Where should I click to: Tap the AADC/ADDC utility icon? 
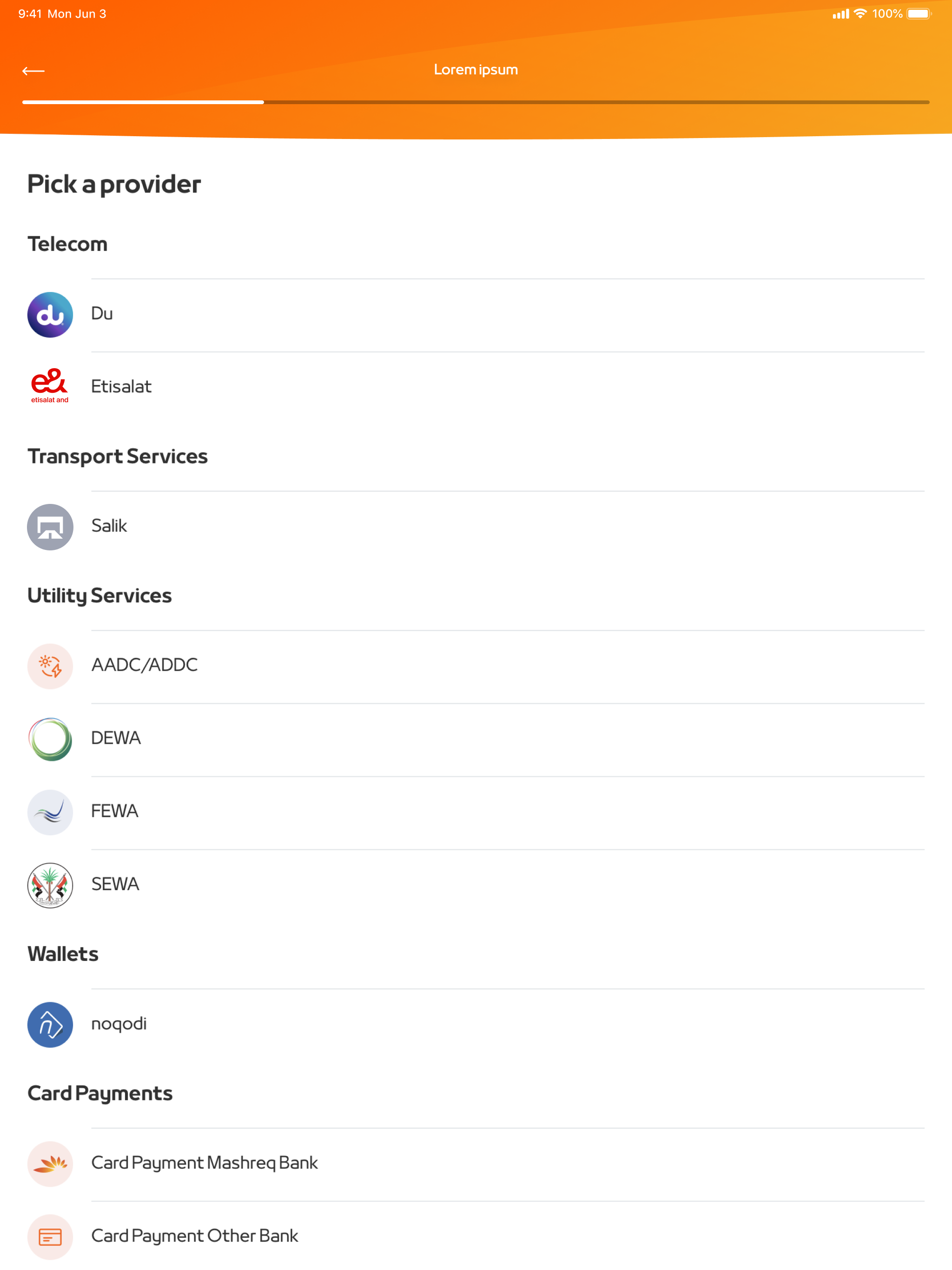pos(50,666)
